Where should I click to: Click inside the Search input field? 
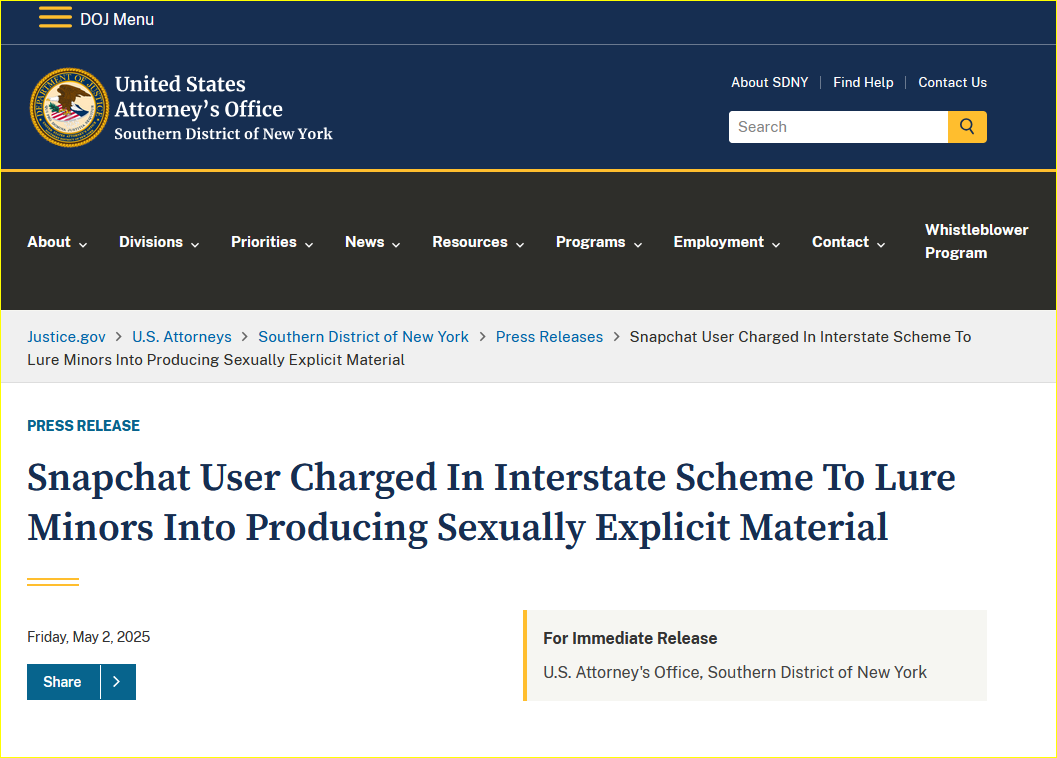click(839, 127)
